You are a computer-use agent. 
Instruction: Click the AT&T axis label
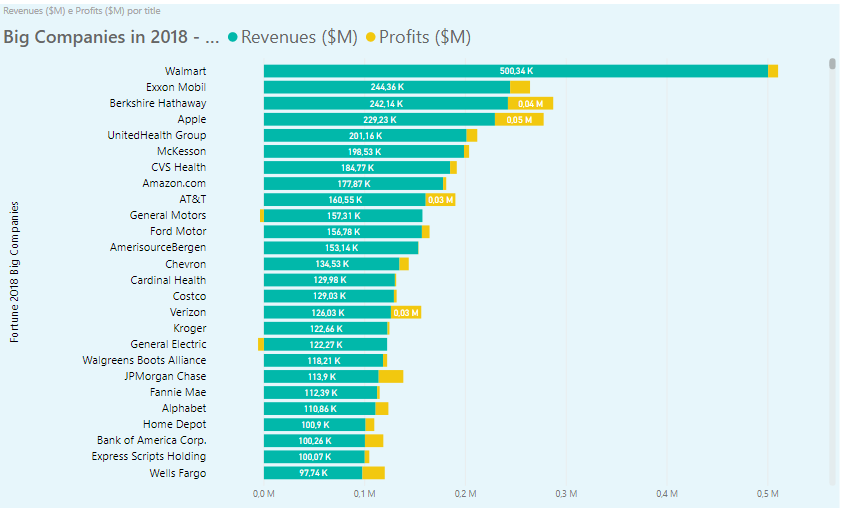[x=193, y=200]
